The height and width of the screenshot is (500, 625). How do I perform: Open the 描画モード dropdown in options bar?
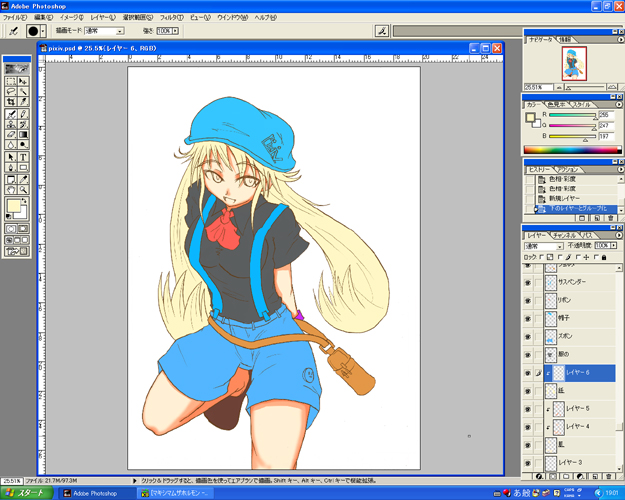click(x=106, y=31)
